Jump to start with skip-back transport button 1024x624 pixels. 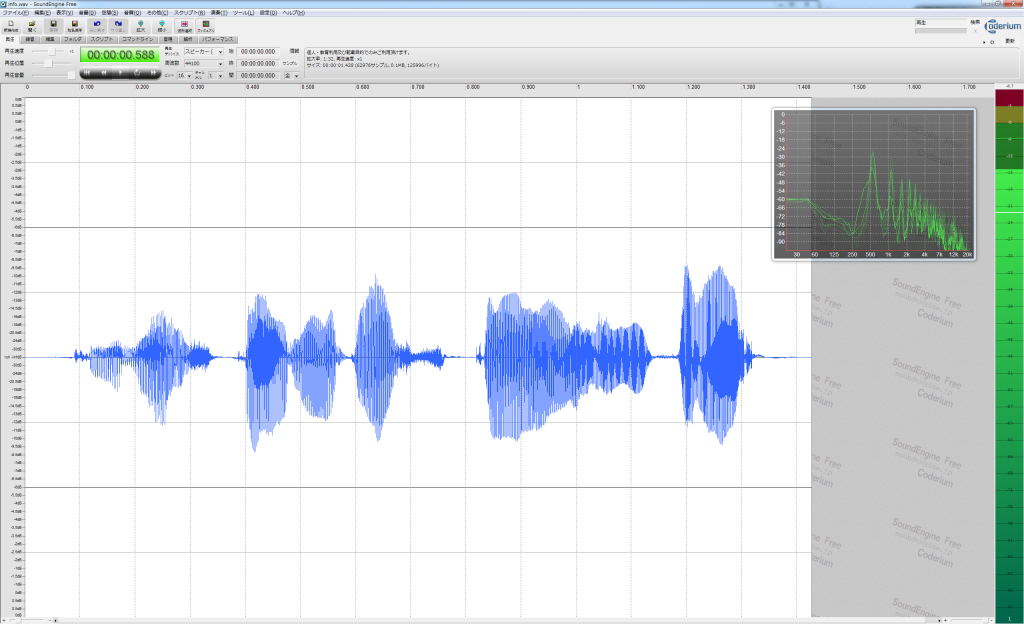coord(88,72)
